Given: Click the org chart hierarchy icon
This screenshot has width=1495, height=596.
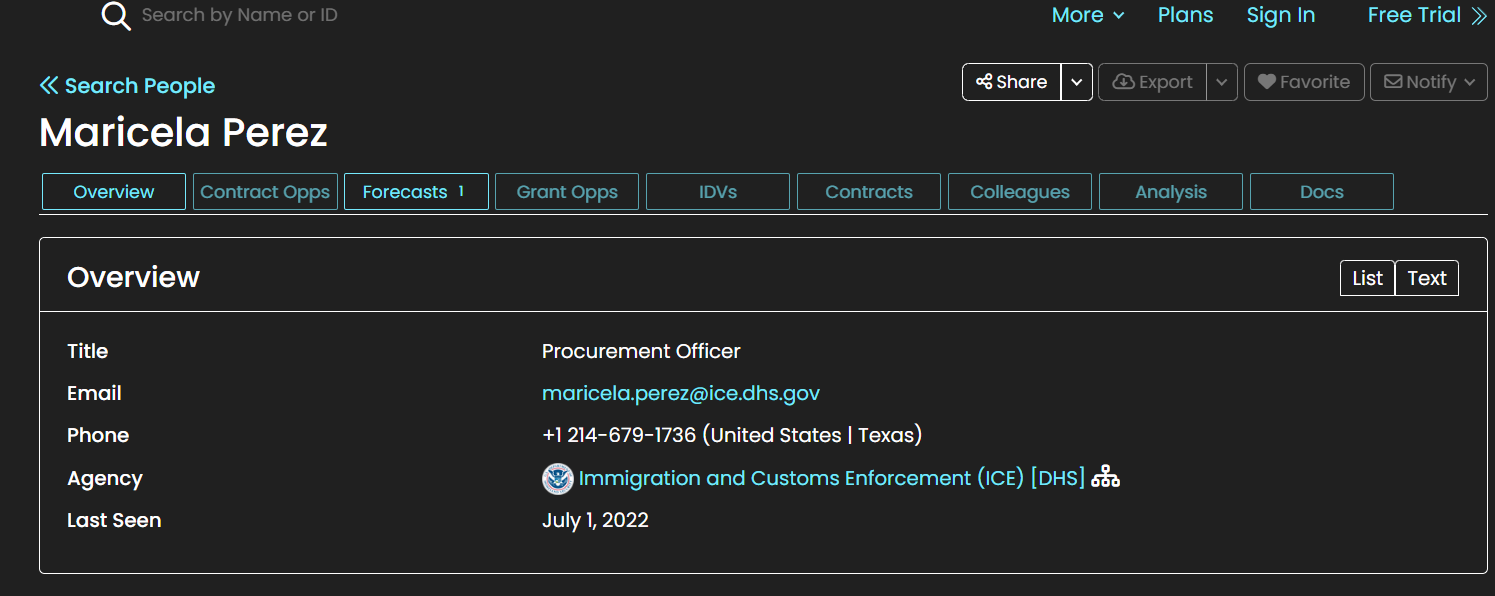Looking at the screenshot, I should (x=1105, y=477).
